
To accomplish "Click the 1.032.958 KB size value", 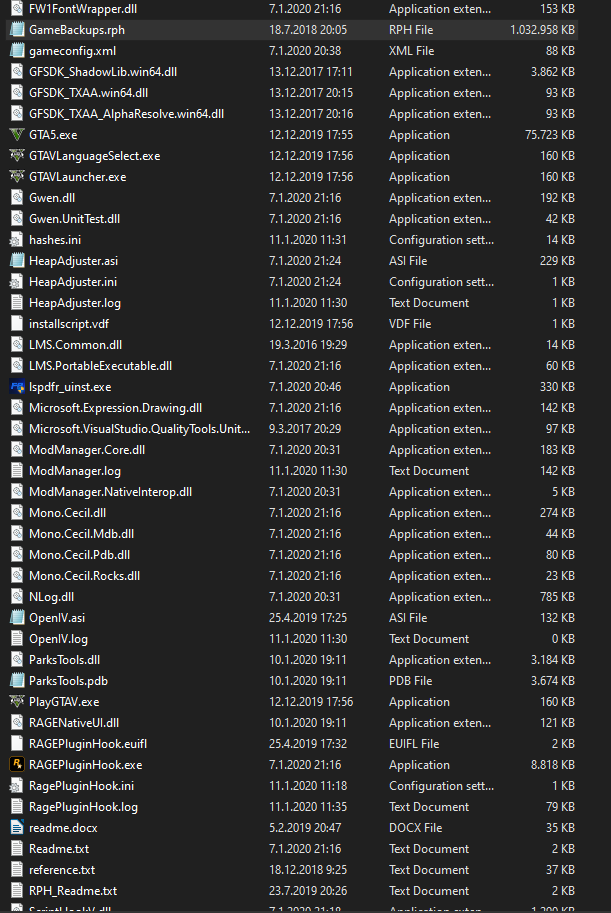I will (x=542, y=30).
